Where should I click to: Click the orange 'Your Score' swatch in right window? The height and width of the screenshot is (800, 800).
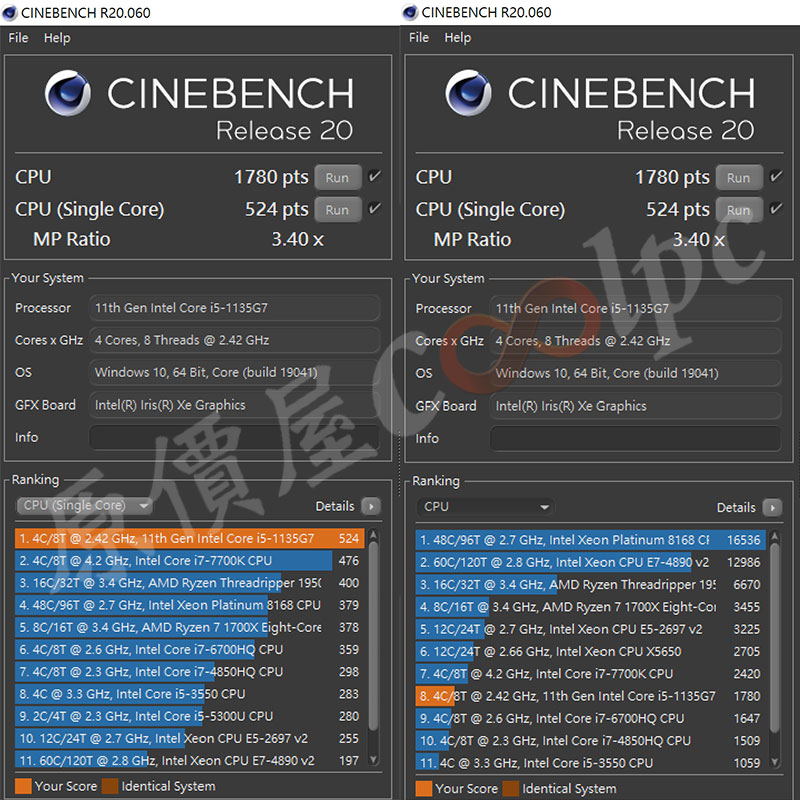(x=424, y=789)
